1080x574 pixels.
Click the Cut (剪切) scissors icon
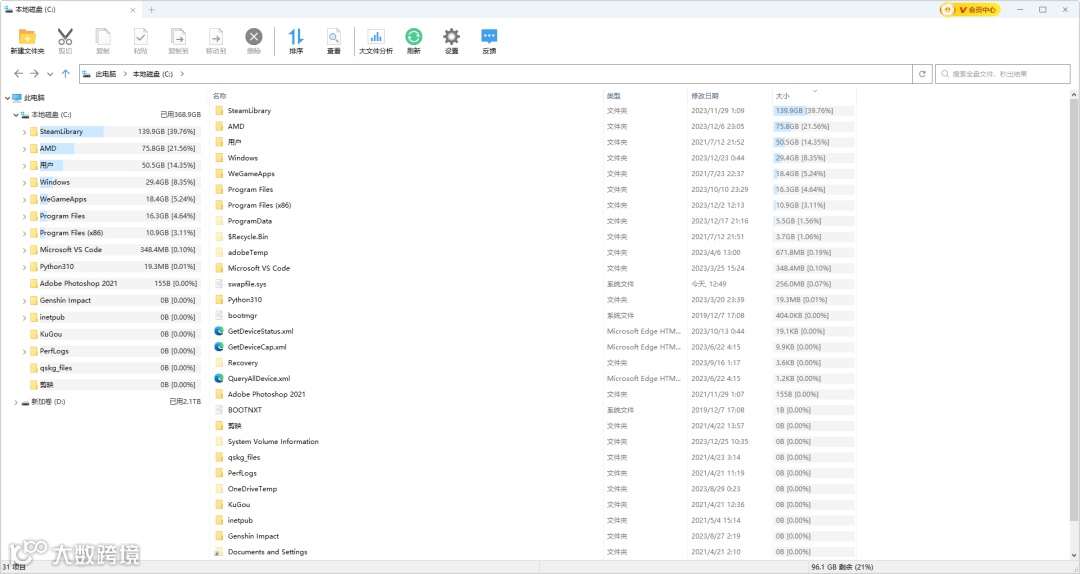(x=65, y=37)
